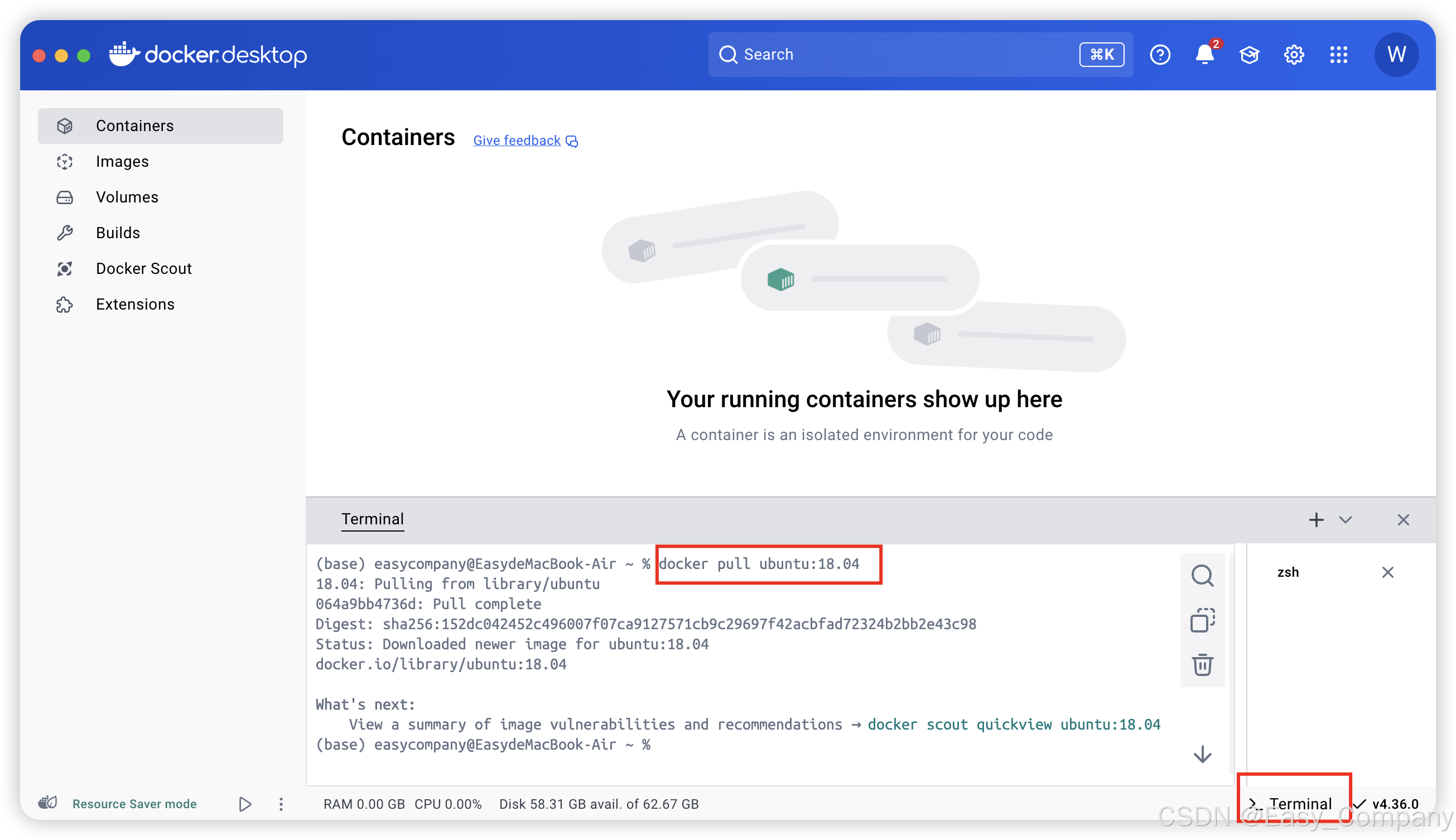Open notifications bell with badge
Viewport: 1456px width, 840px height.
coord(1204,55)
